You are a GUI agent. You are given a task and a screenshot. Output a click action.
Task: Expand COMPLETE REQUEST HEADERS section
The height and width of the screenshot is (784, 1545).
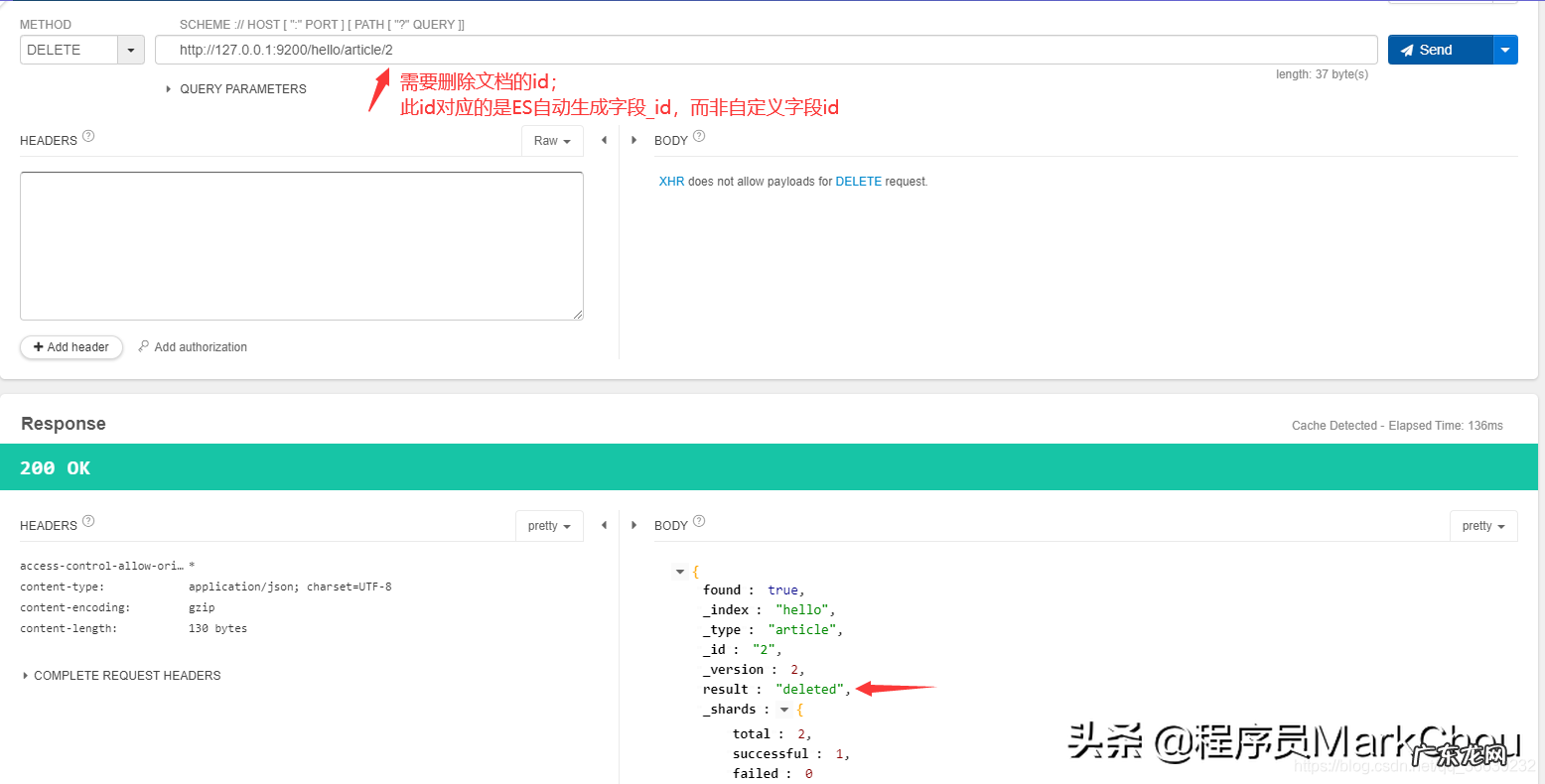click(x=121, y=676)
